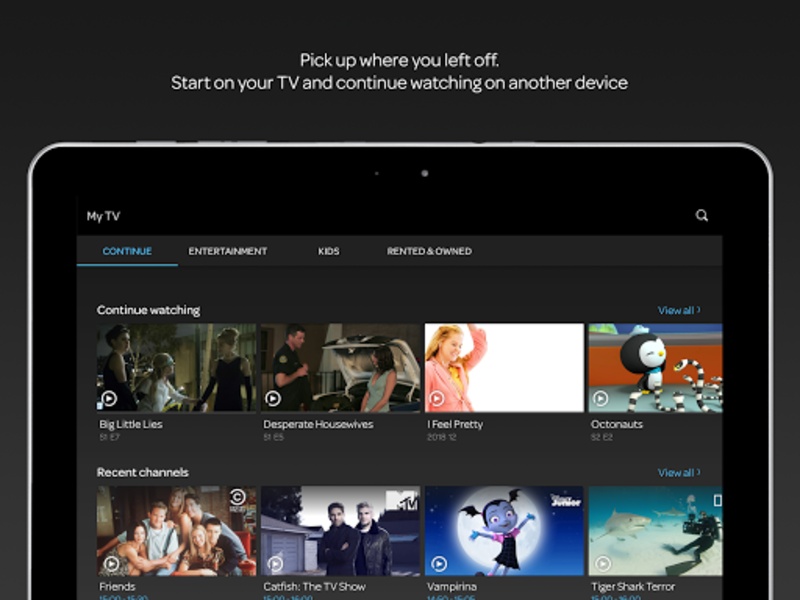
Task: Select the KIDS tab
Action: [329, 251]
